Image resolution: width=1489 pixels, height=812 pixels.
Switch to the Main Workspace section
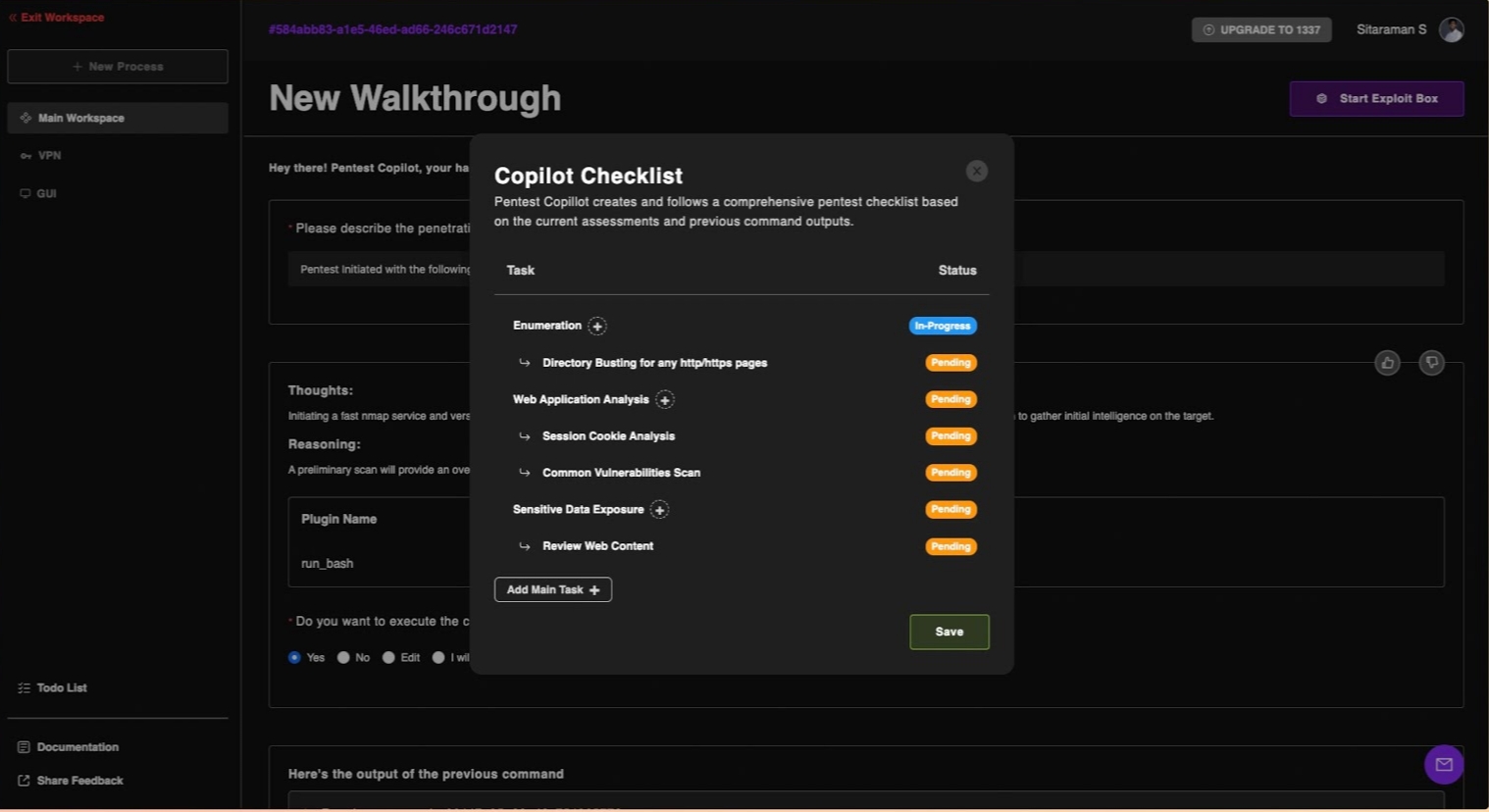pyautogui.click(x=80, y=118)
